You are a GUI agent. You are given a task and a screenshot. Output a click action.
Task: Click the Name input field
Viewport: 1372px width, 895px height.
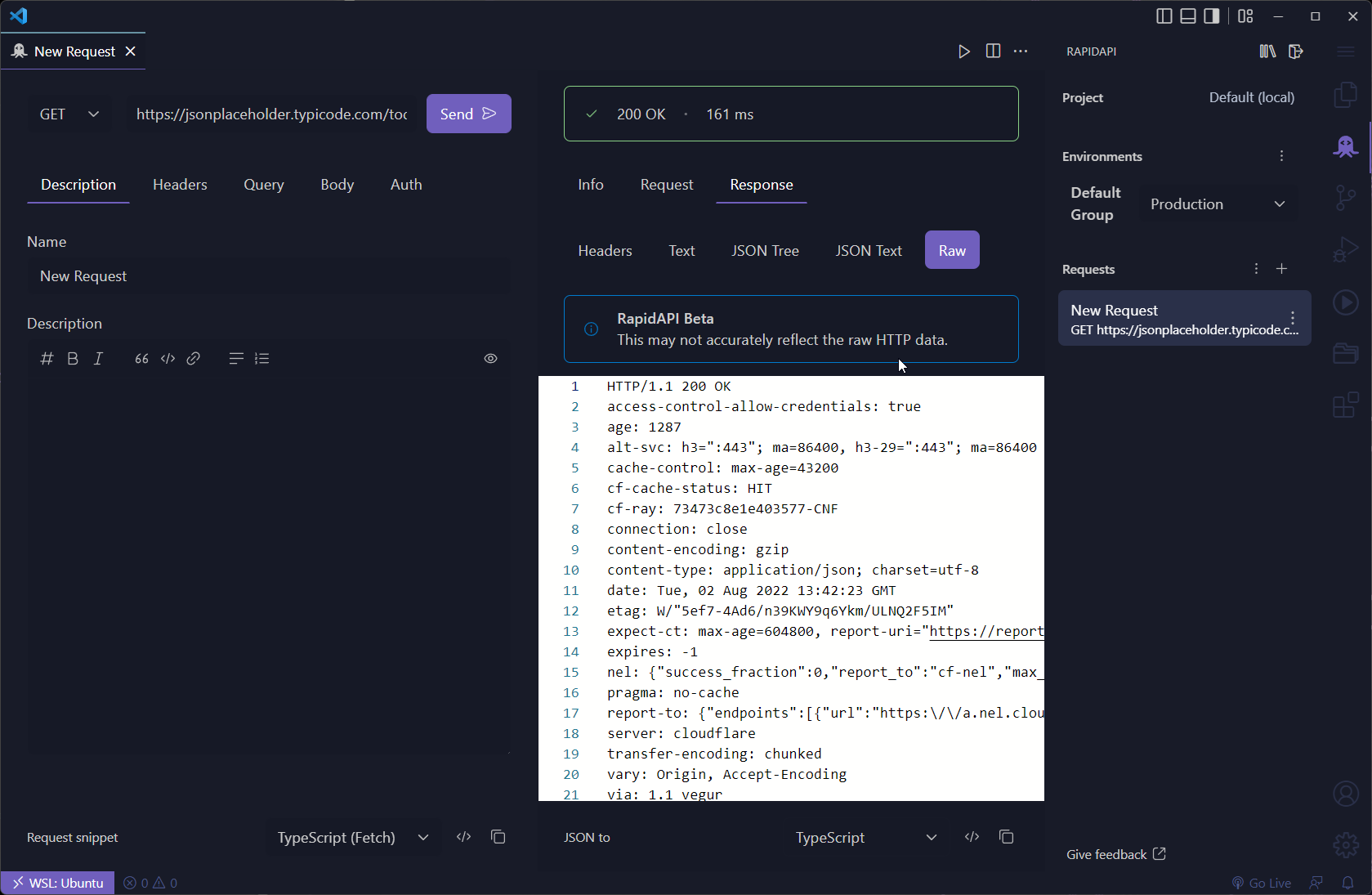(269, 276)
